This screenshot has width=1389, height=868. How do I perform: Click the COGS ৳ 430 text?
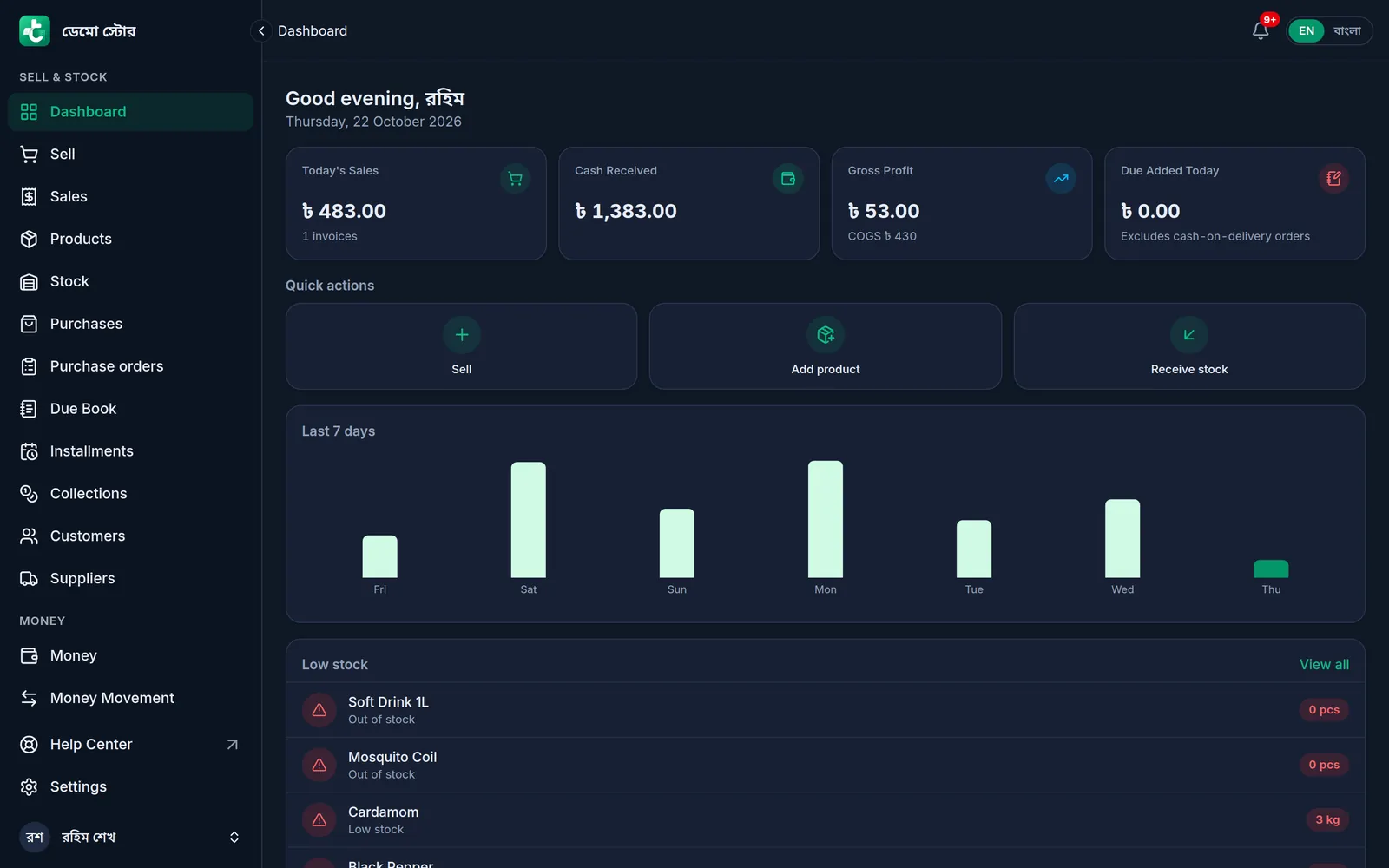882,236
